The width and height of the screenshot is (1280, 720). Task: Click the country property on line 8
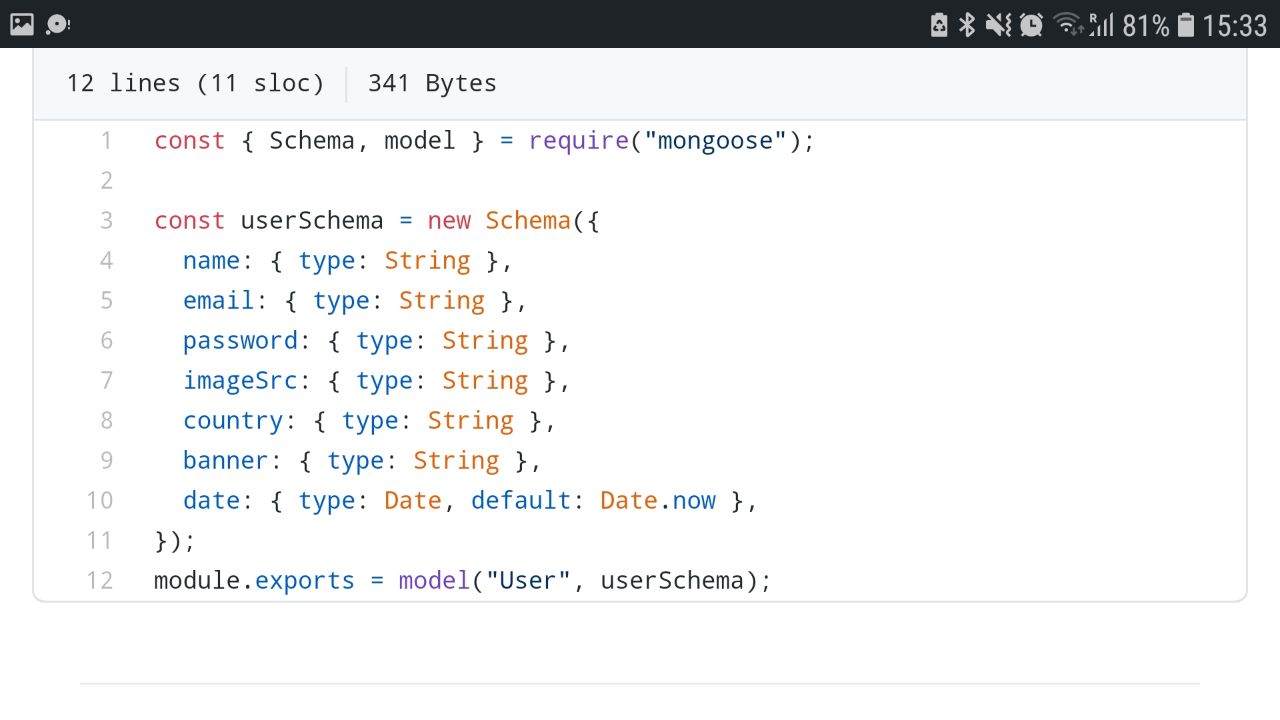coord(233,421)
